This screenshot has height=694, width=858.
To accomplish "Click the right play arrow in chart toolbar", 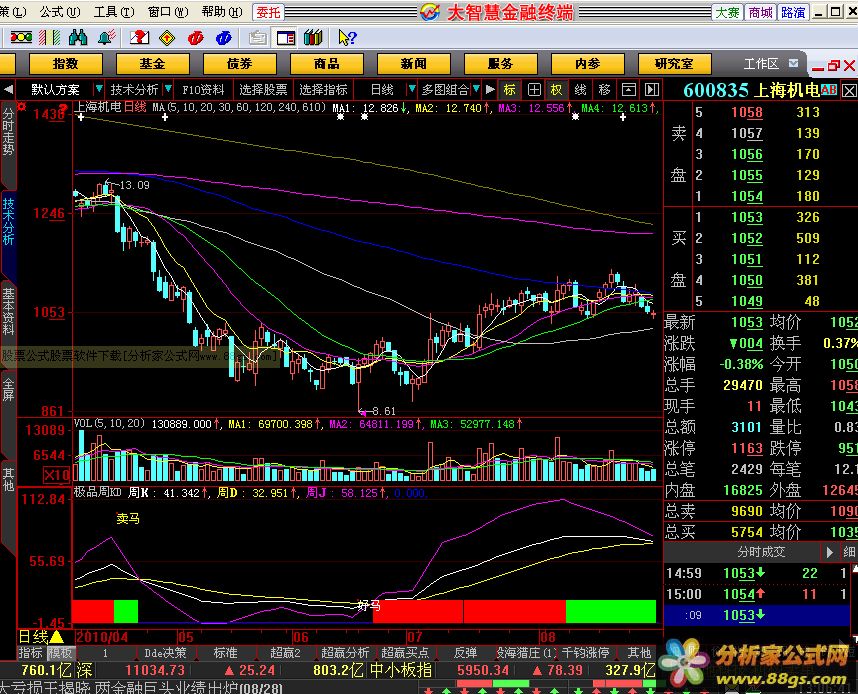I will point(490,89).
